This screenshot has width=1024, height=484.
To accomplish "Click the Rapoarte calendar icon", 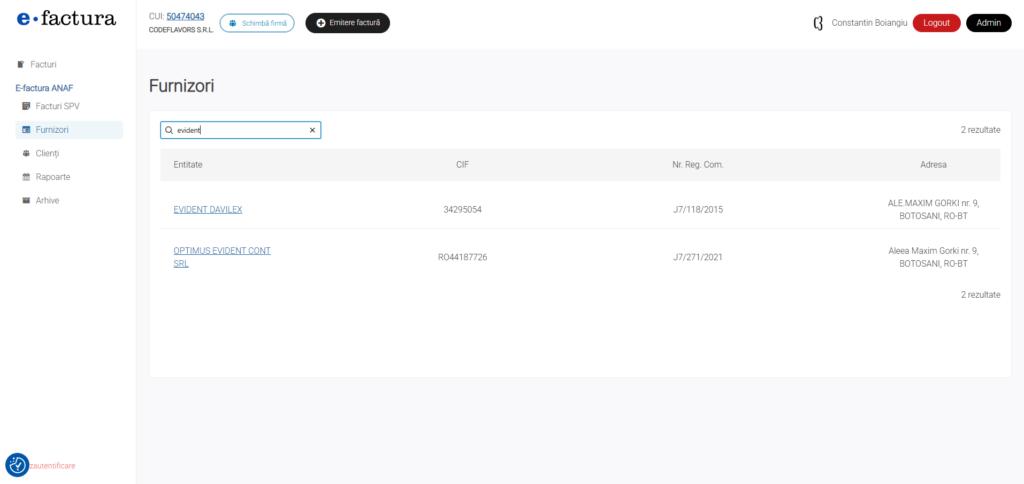I will click(26, 177).
